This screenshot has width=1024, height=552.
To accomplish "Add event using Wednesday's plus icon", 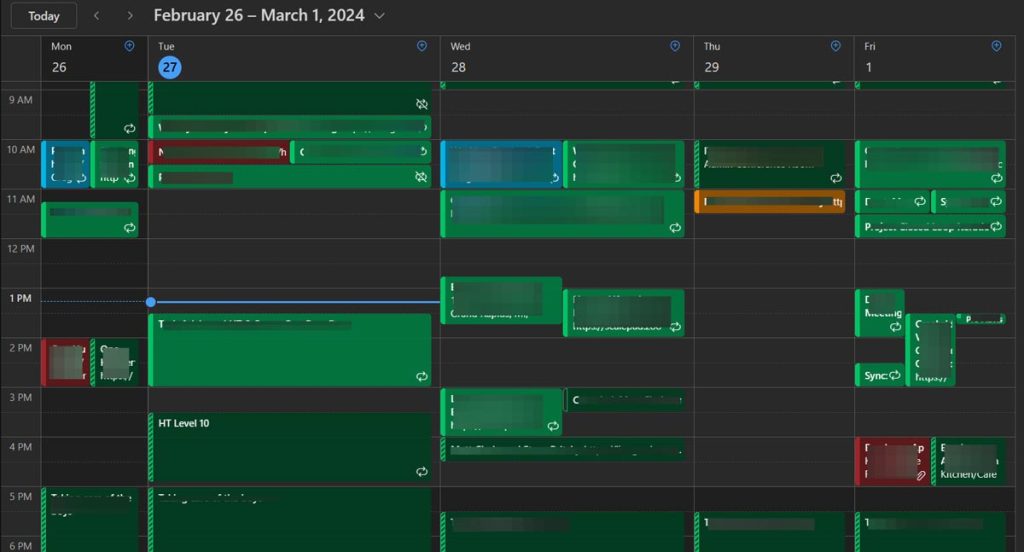I will click(675, 46).
